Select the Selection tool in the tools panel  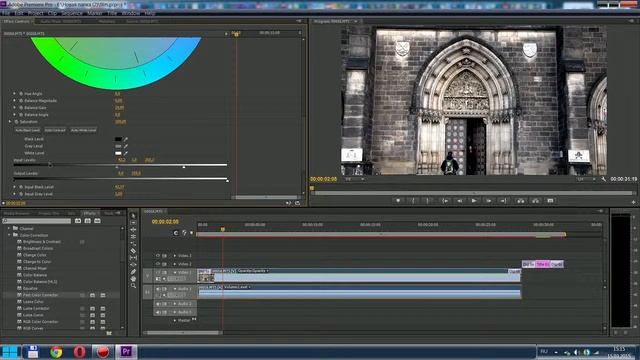pyautogui.click(x=133, y=216)
